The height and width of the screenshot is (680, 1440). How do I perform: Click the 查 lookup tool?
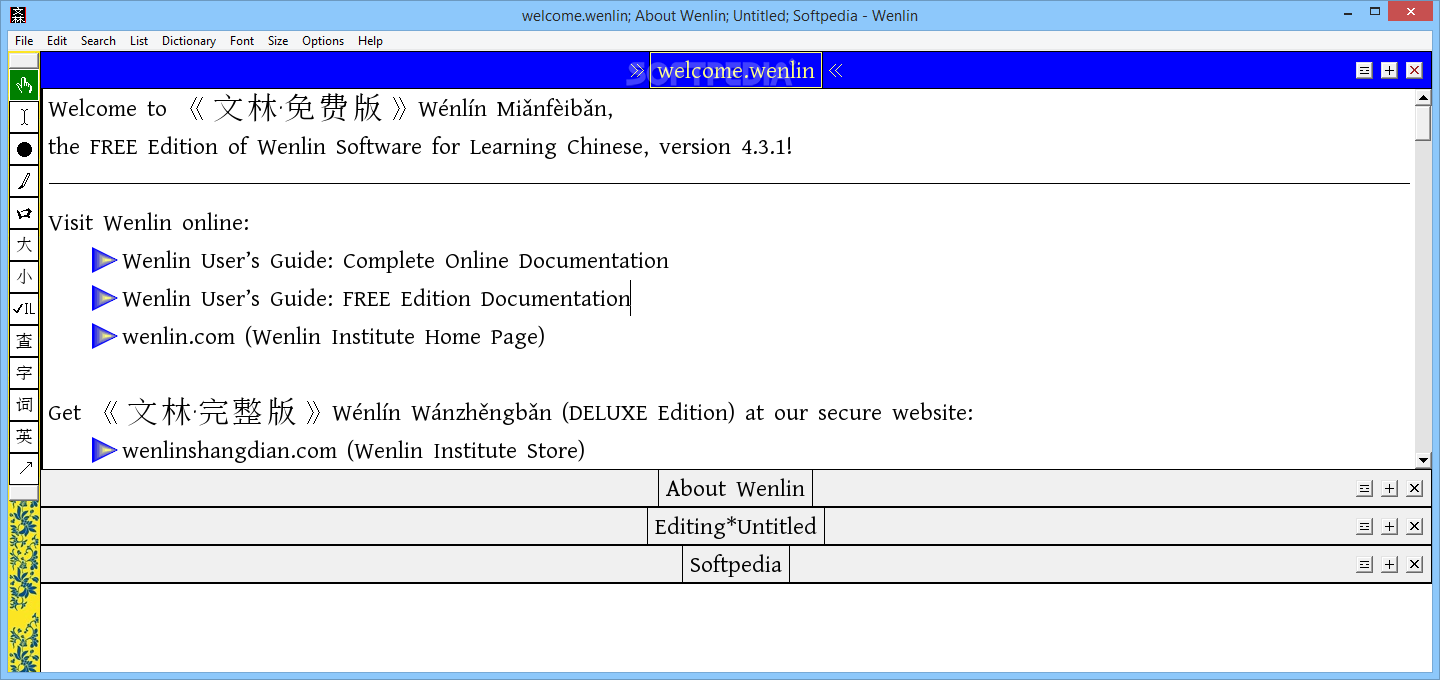coord(24,341)
